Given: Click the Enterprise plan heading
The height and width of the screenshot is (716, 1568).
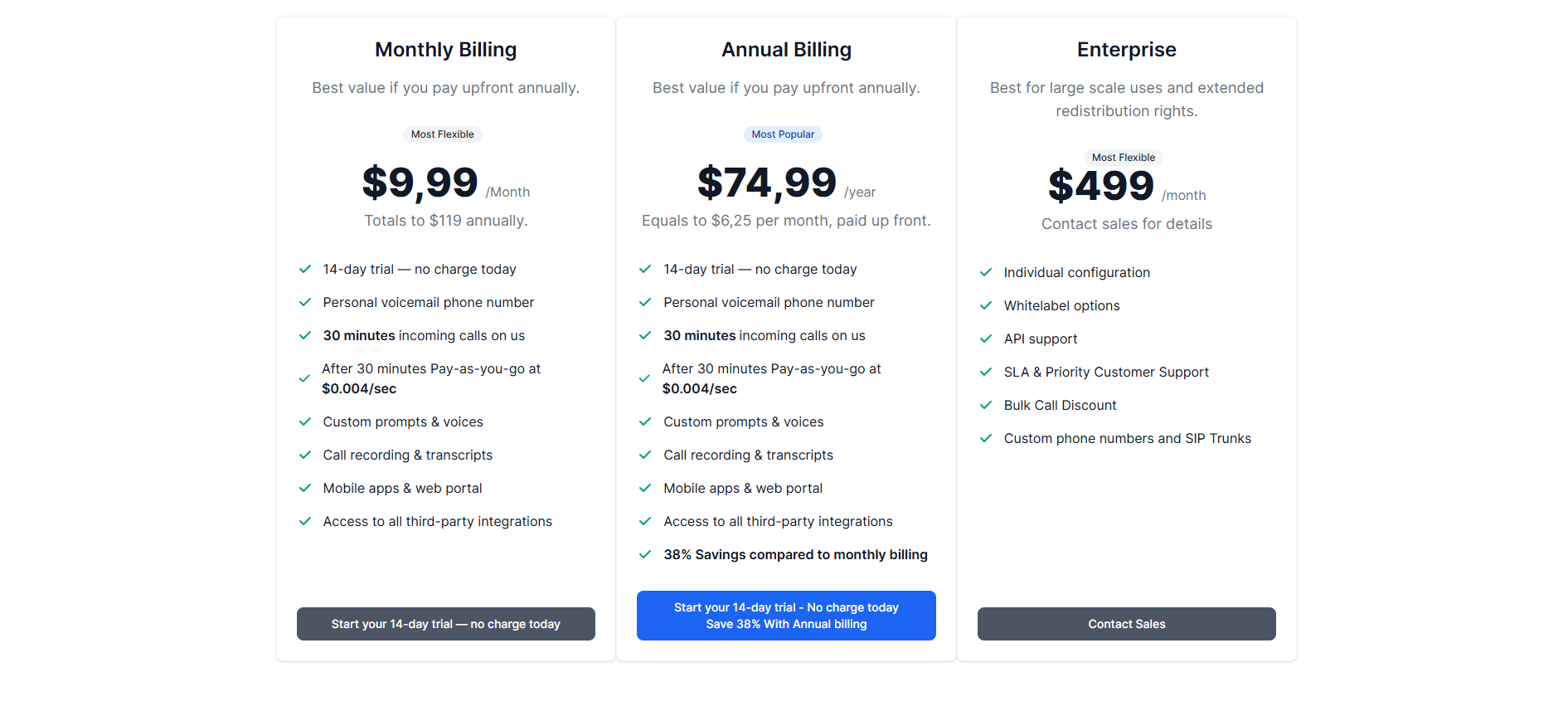Looking at the screenshot, I should click(1126, 49).
